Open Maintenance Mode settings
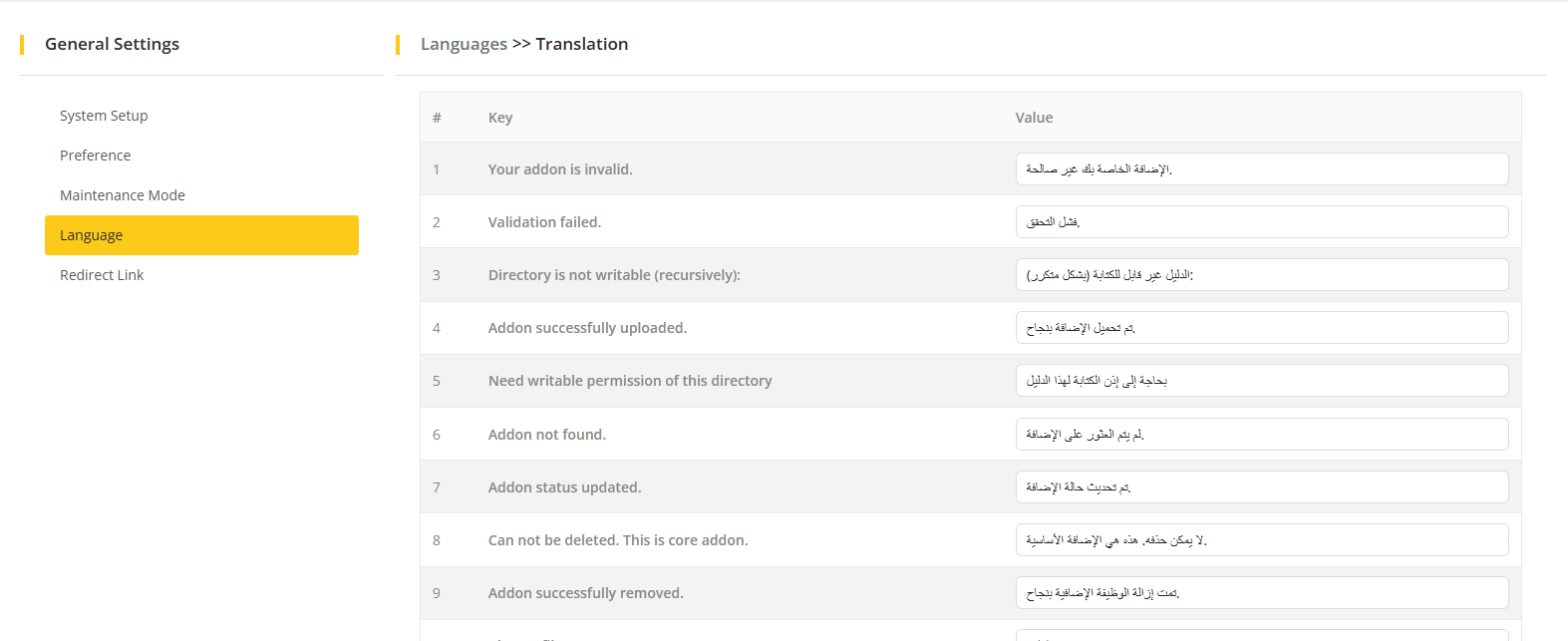Viewport: 1568px width, 641px height. point(123,195)
